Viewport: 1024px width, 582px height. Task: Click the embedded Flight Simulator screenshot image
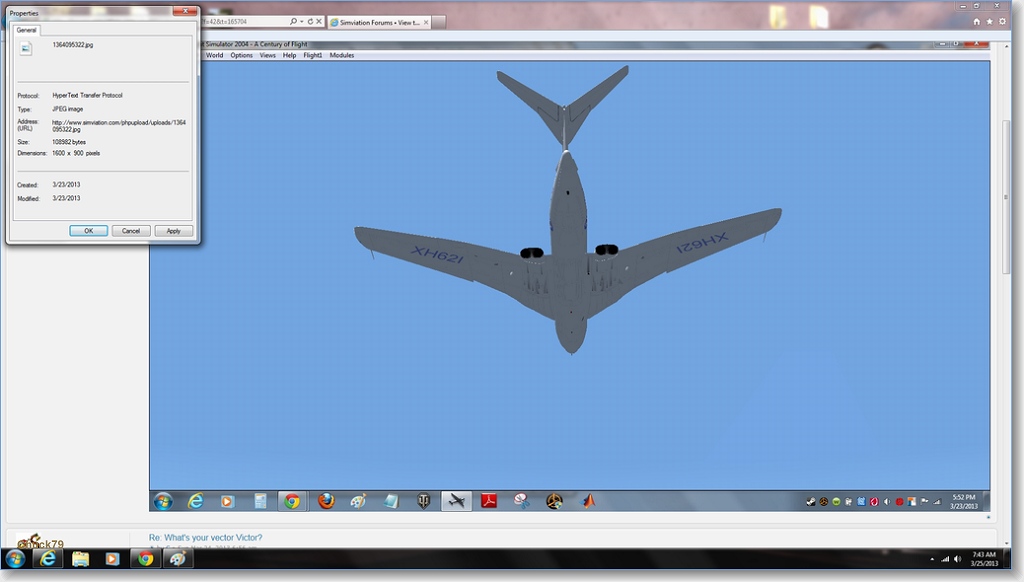(569, 274)
